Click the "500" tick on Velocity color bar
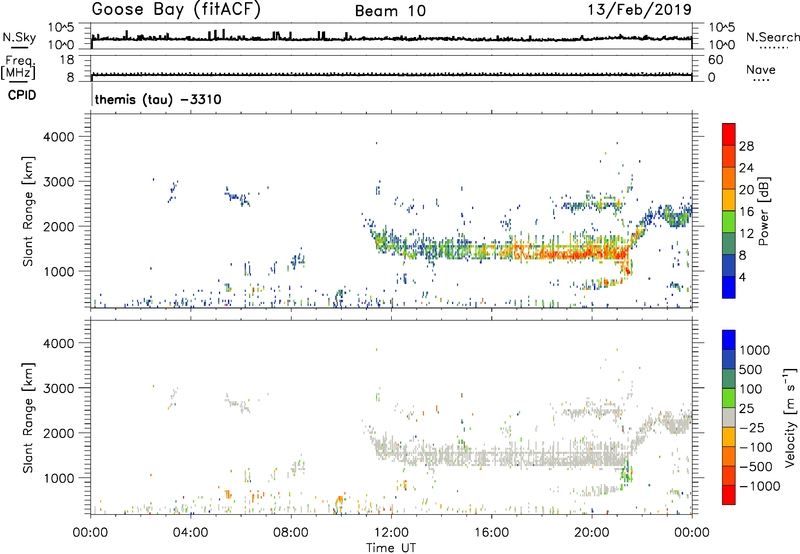This screenshot has width=800, height=554. [x=751, y=370]
